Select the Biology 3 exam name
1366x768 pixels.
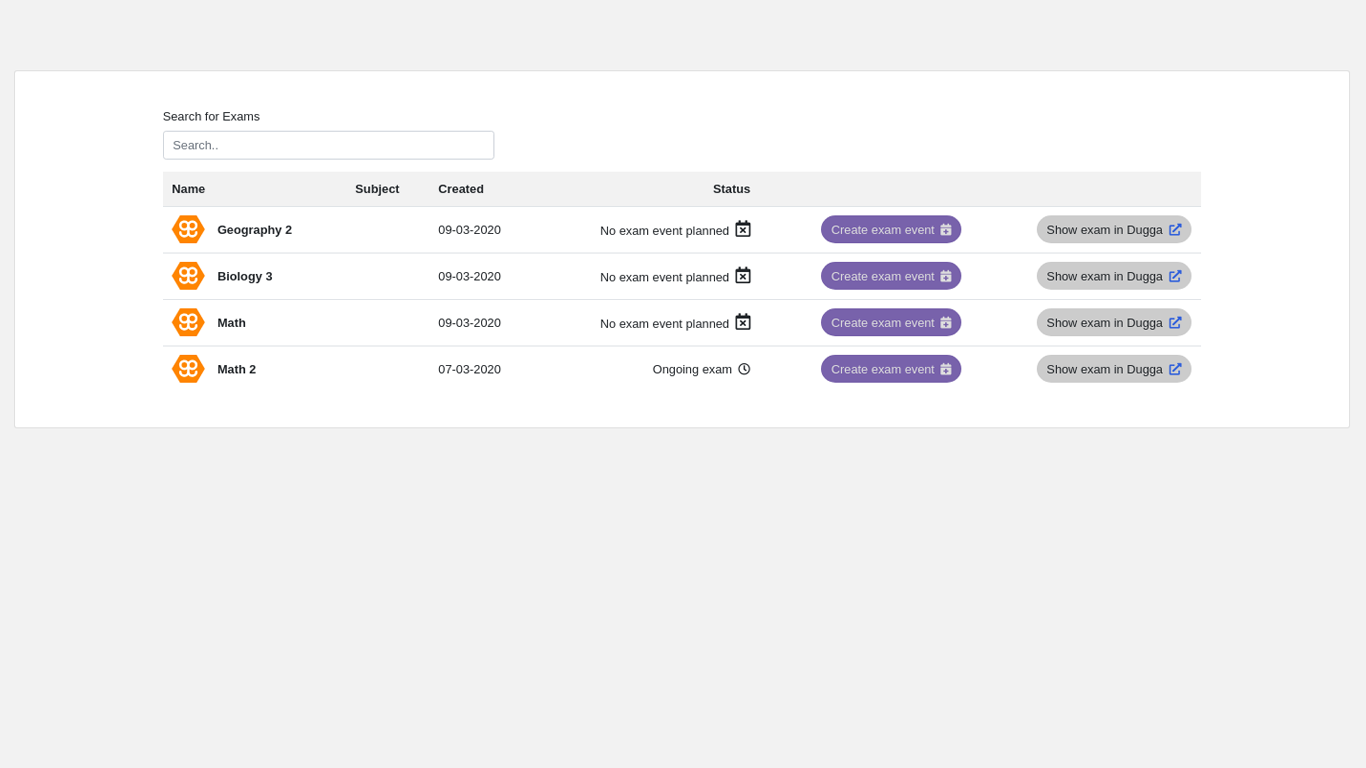click(x=245, y=276)
